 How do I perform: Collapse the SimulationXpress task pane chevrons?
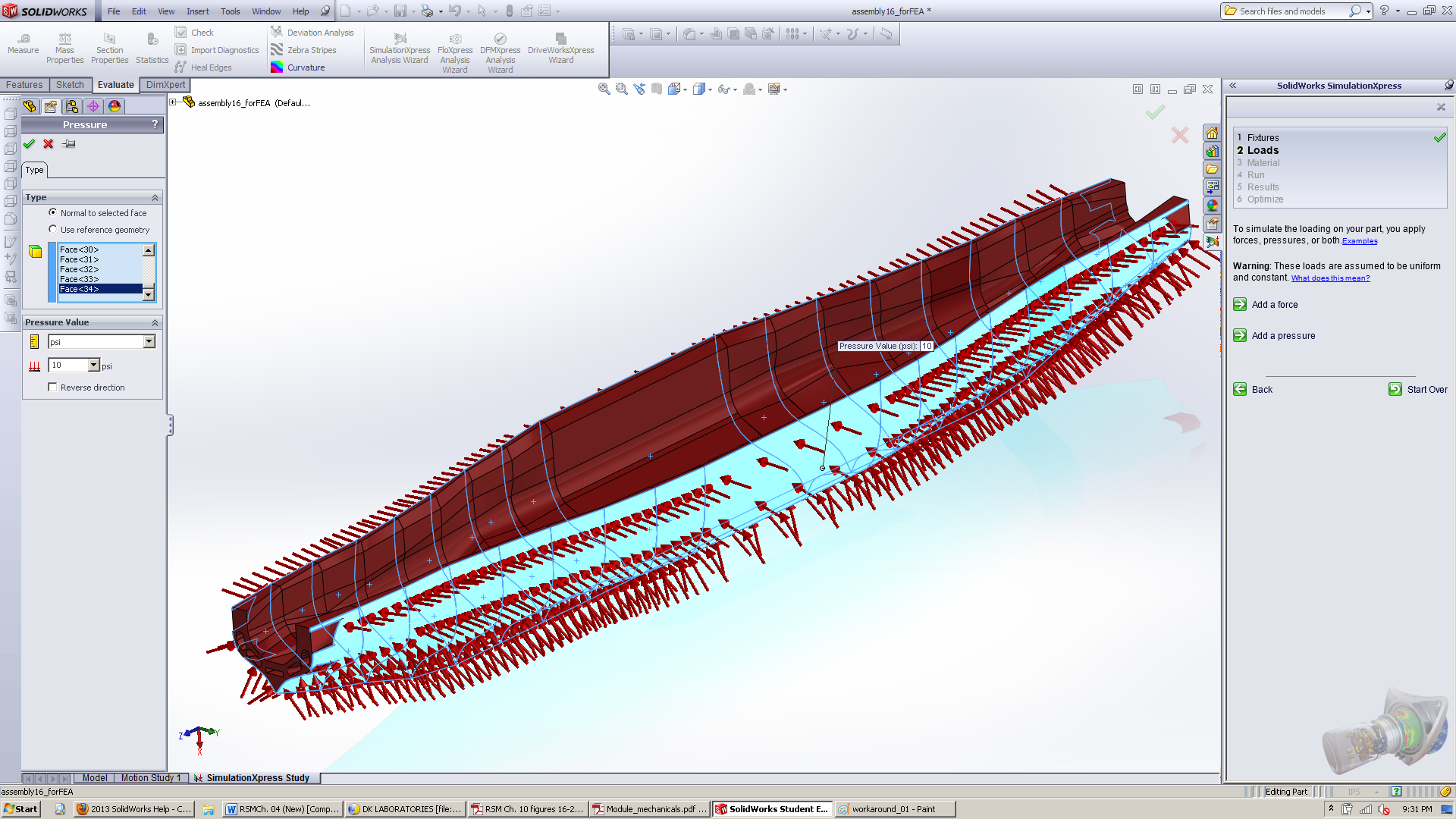coord(1233,86)
